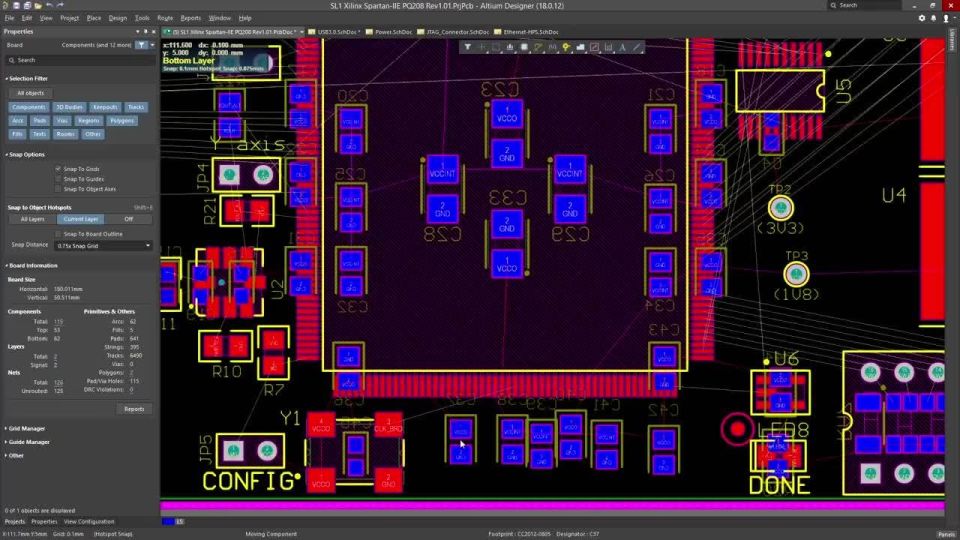Toggle the 3D Bodies selection filter
The image size is (960, 540).
69,107
